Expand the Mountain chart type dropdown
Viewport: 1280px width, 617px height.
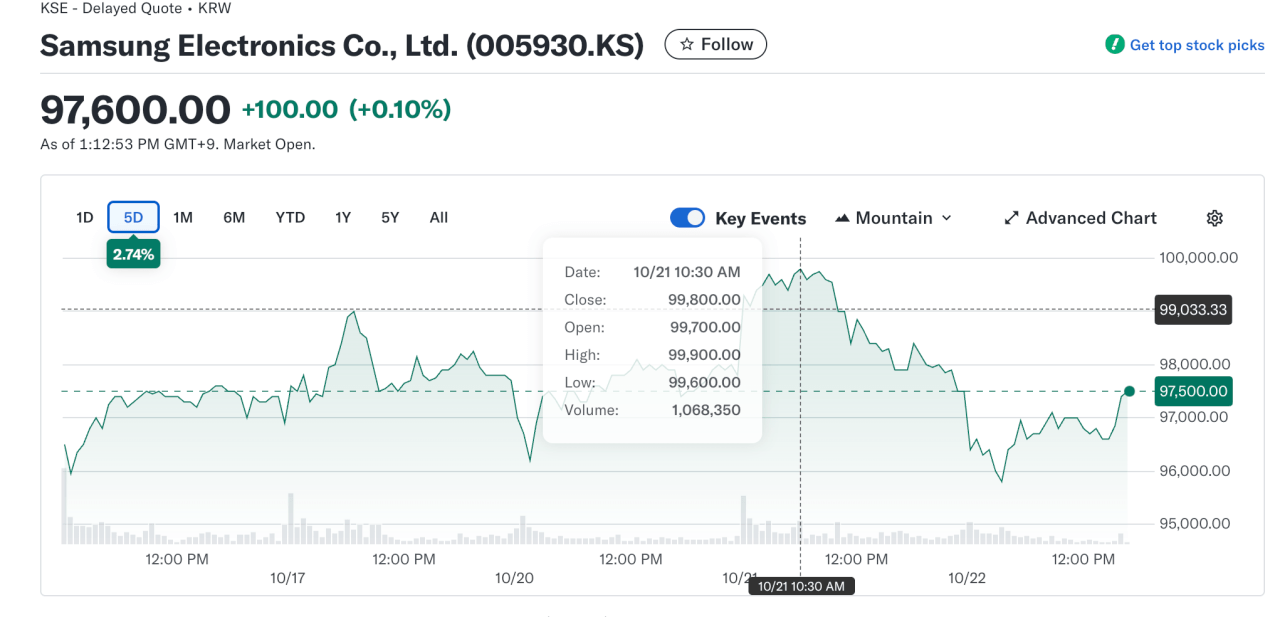[946, 218]
